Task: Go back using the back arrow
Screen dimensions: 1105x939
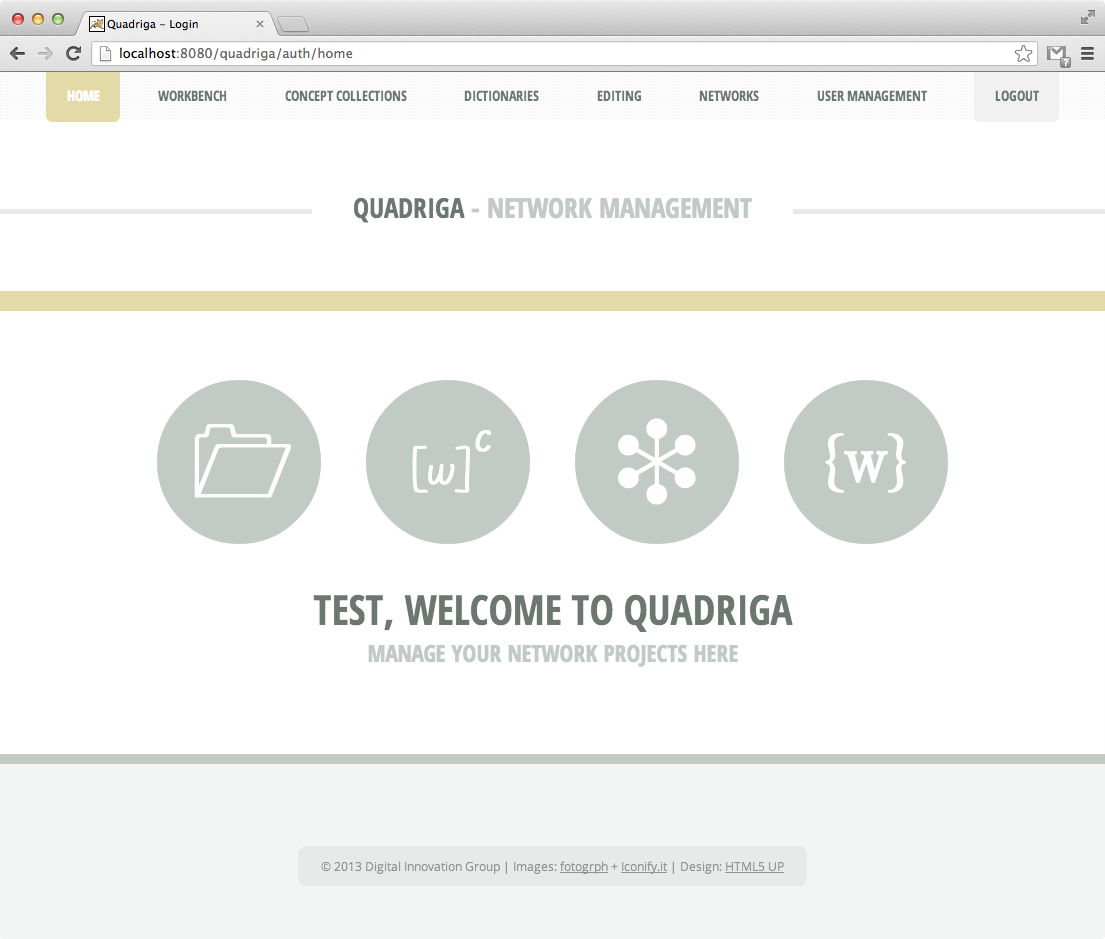Action: pyautogui.click(x=17, y=54)
